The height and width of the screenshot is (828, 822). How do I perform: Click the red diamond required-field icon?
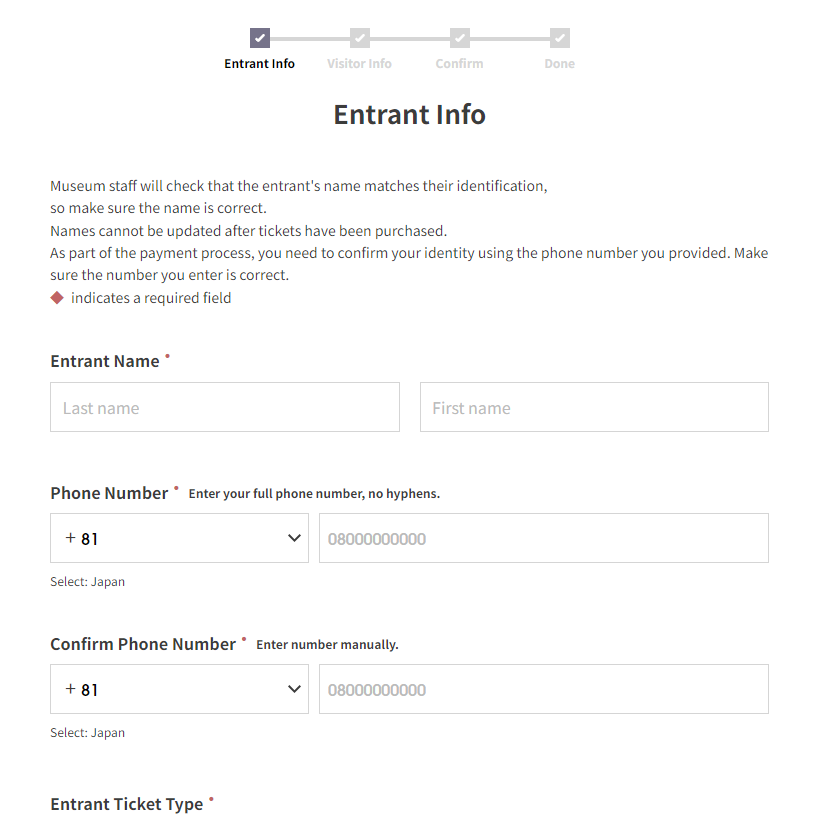[x=57, y=298]
